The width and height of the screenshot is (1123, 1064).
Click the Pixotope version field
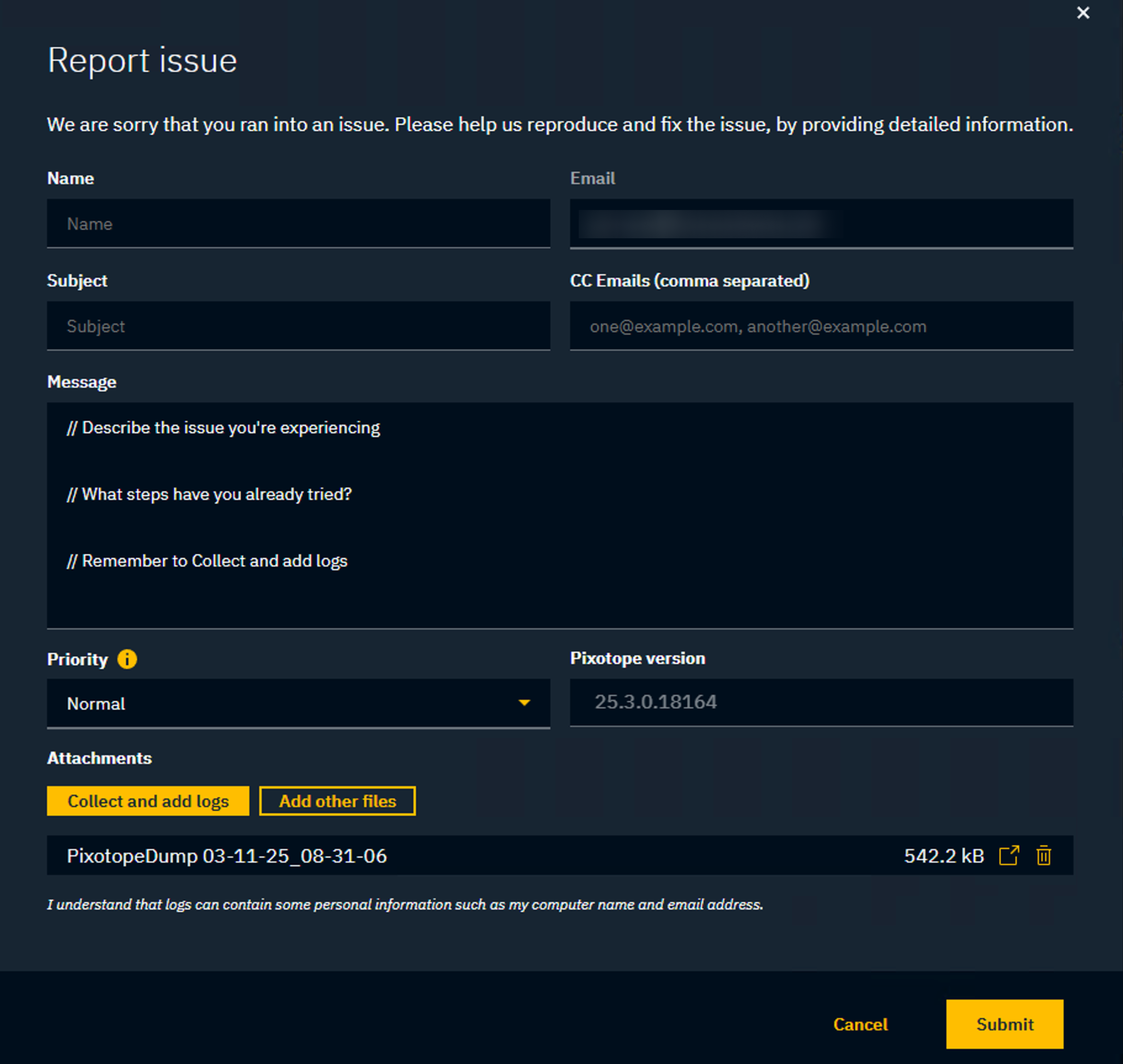pos(821,702)
